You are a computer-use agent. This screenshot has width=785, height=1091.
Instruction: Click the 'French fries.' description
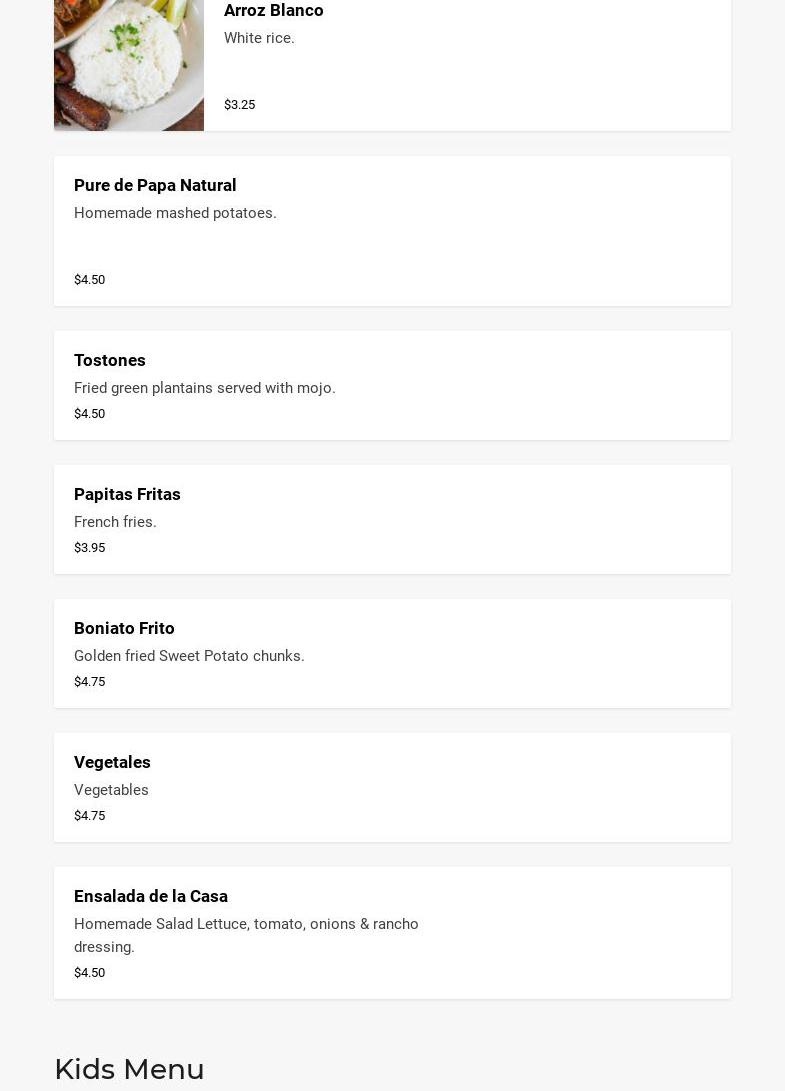115,522
